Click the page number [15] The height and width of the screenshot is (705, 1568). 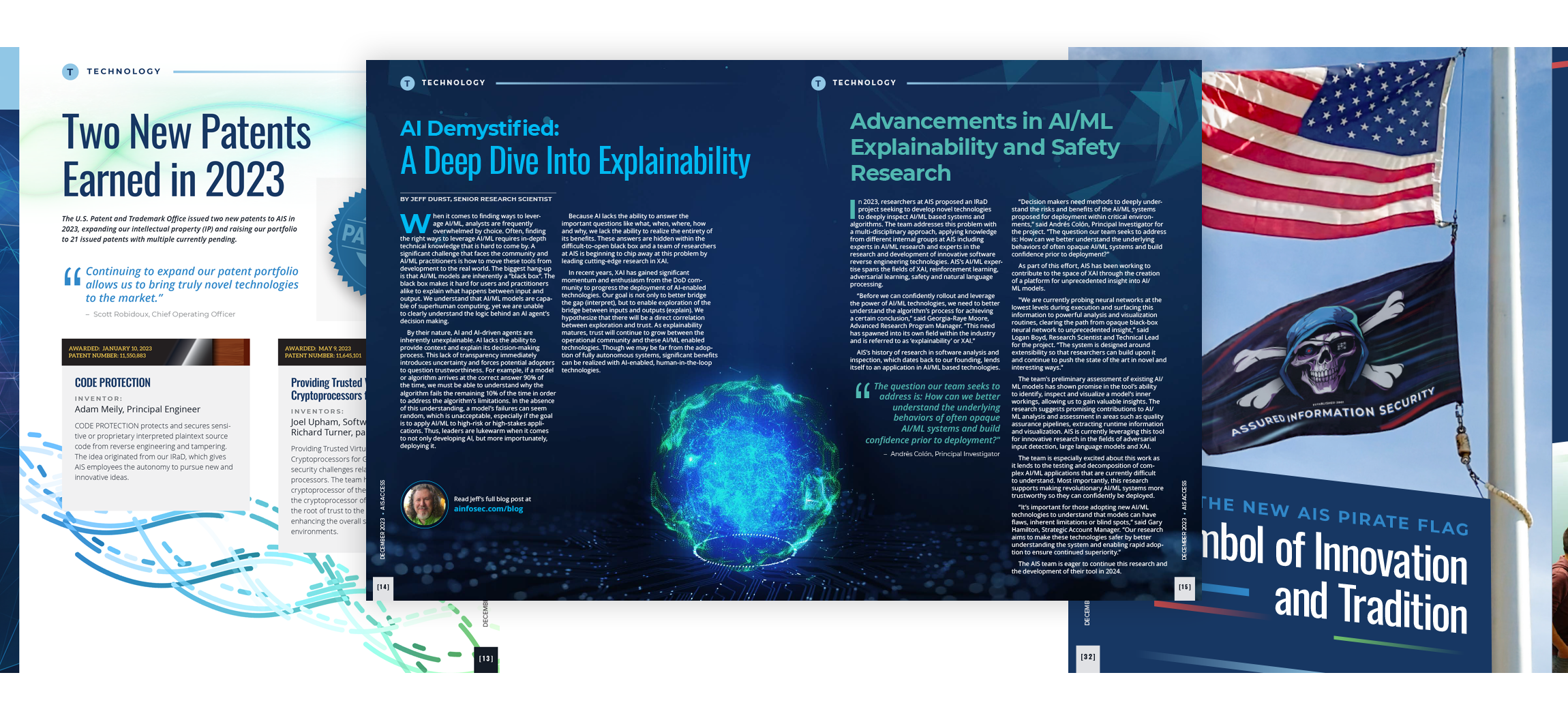[1186, 587]
